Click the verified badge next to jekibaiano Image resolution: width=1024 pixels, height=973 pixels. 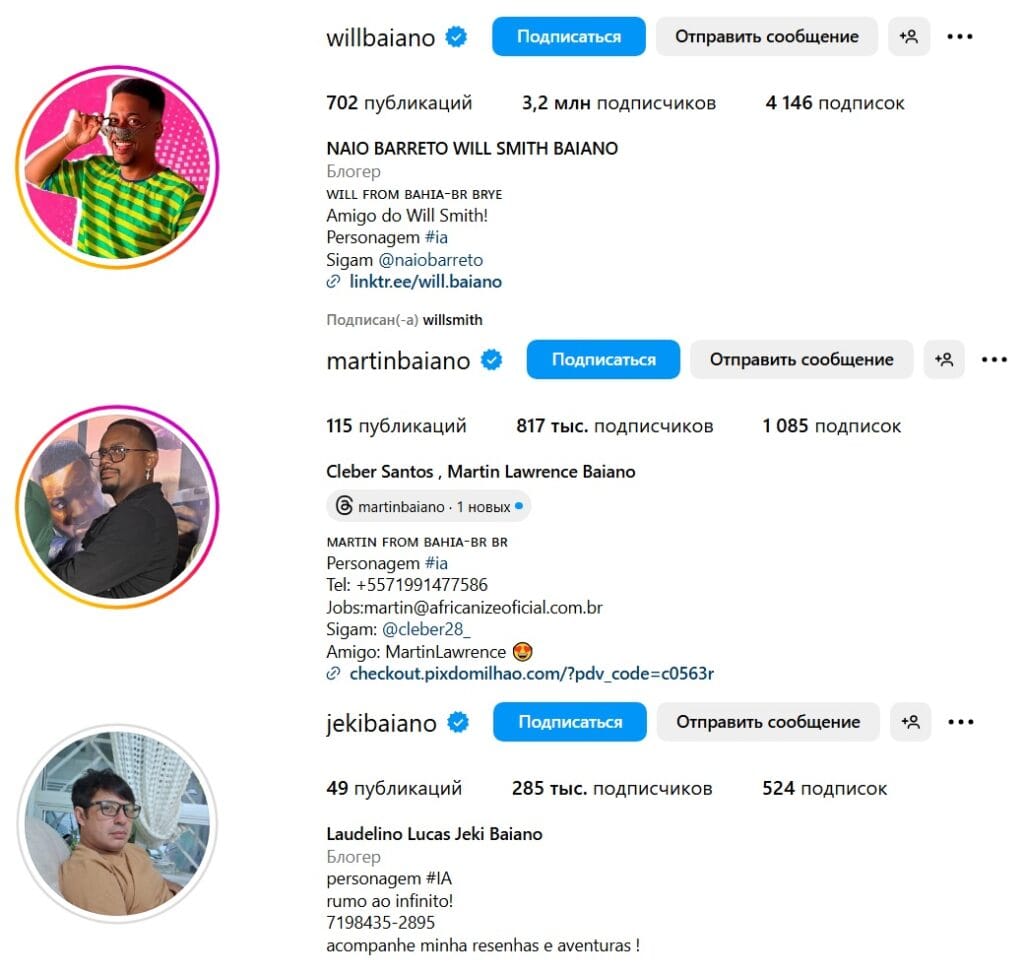pyautogui.click(x=458, y=722)
